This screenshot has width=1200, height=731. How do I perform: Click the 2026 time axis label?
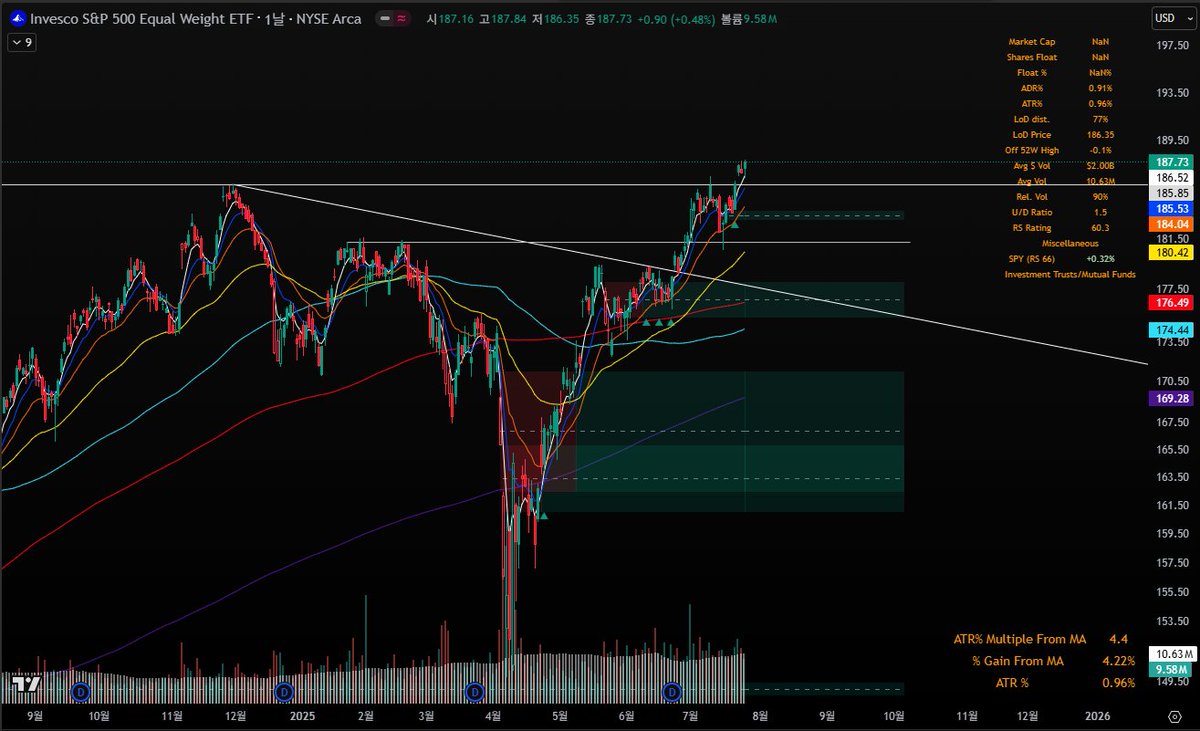[1097, 716]
